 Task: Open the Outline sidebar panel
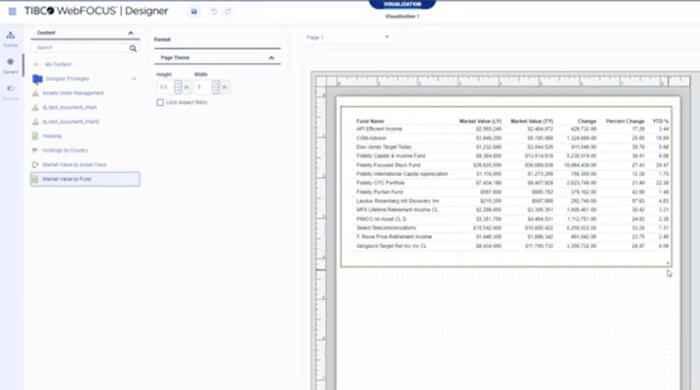coord(10,39)
